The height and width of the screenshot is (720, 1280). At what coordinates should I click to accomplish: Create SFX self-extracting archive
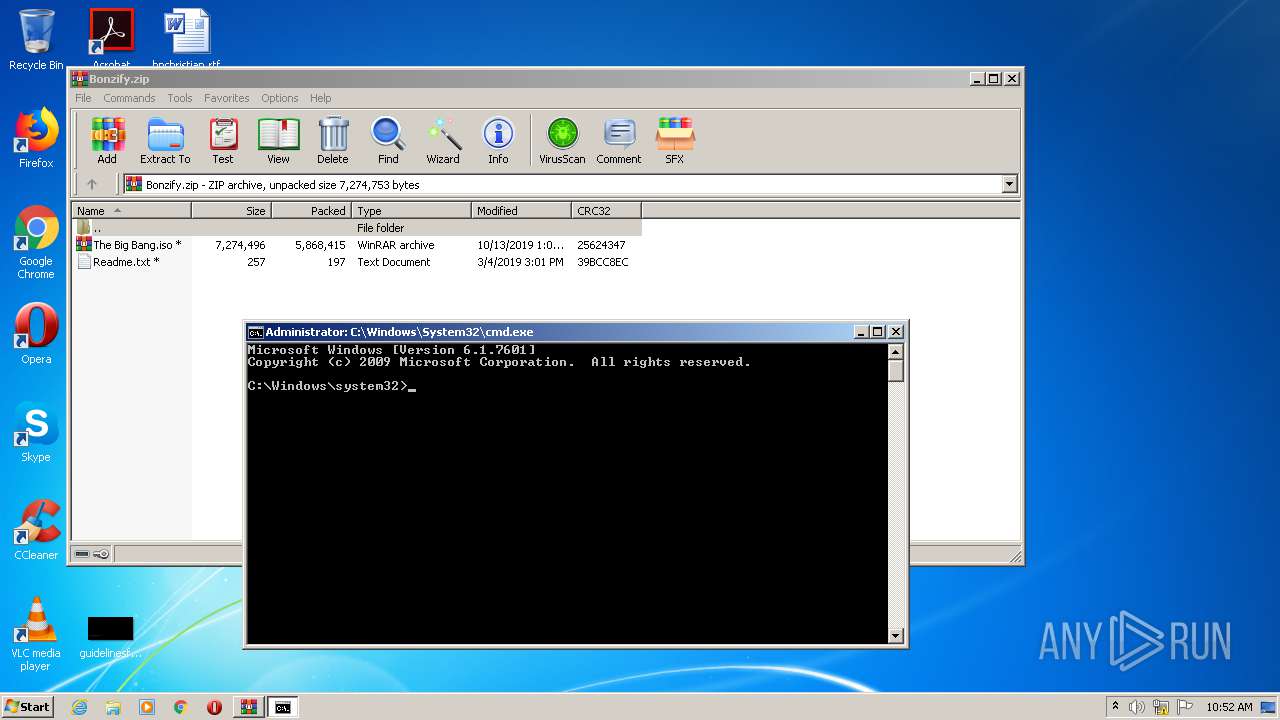pyautogui.click(x=675, y=140)
